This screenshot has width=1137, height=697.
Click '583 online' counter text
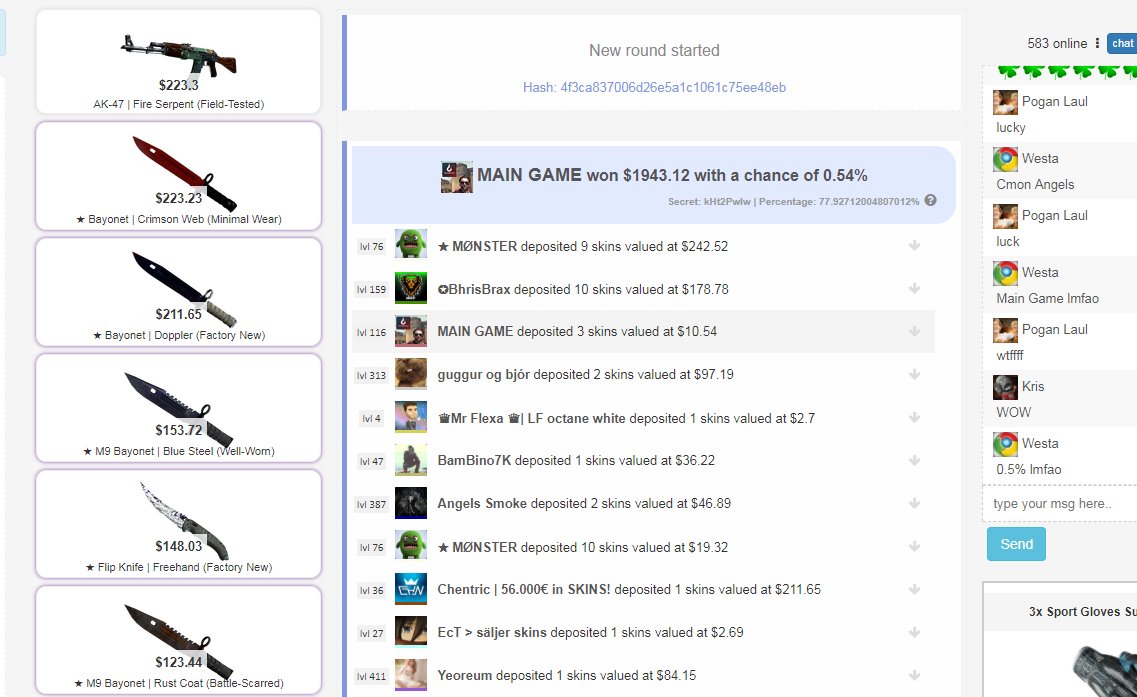[1057, 44]
